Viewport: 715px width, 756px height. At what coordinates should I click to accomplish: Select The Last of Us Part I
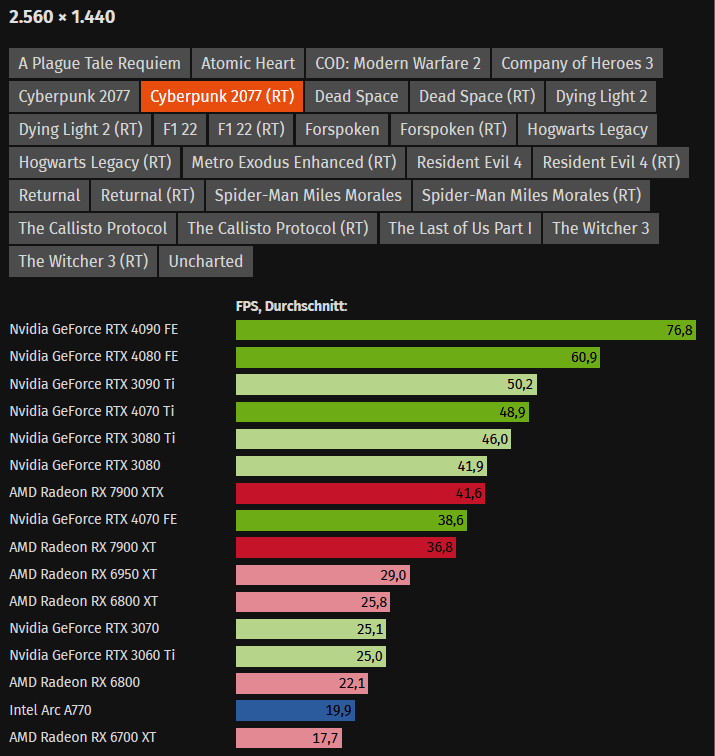pyautogui.click(x=460, y=228)
